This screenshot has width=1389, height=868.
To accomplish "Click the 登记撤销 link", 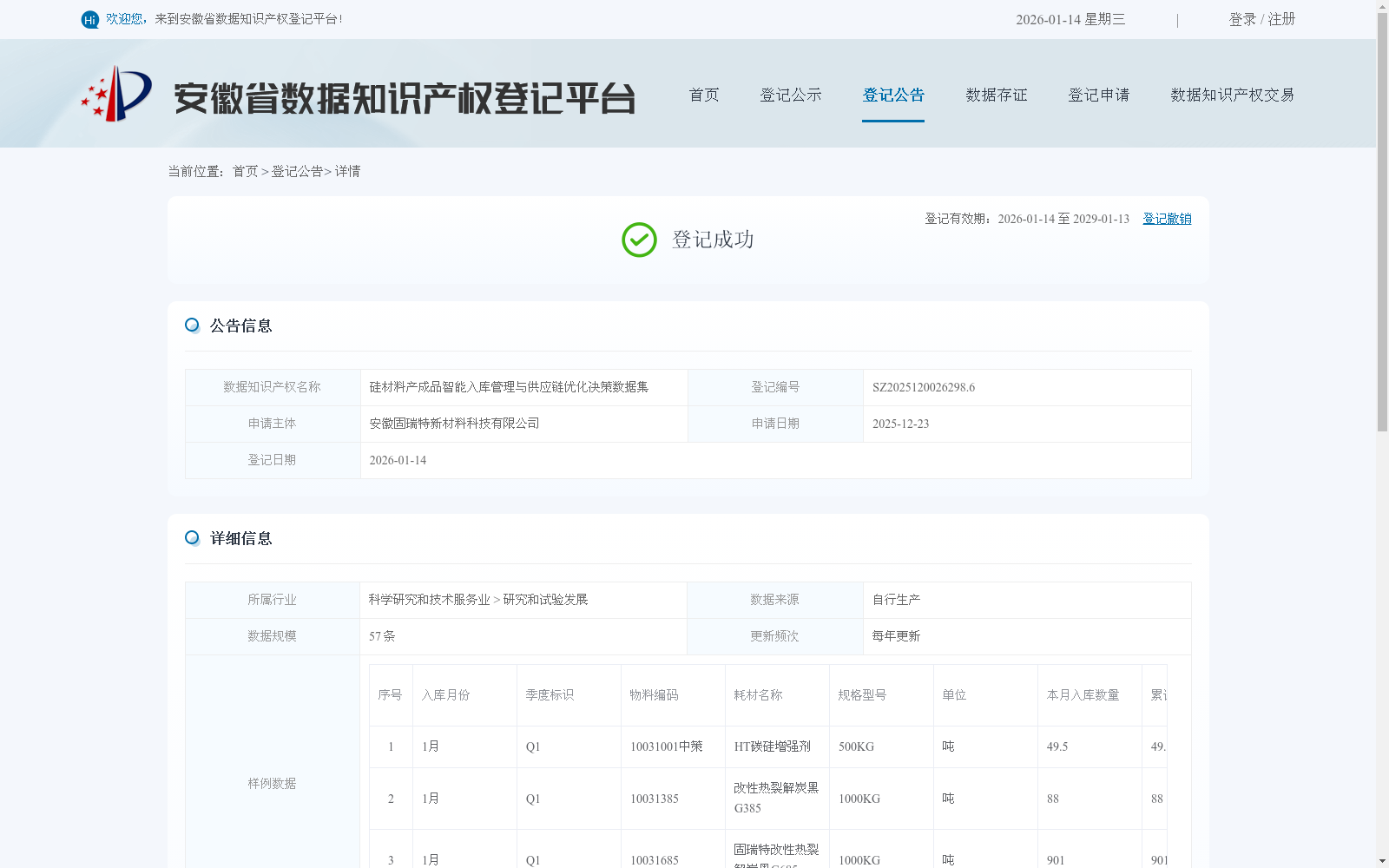I will point(1167,219).
